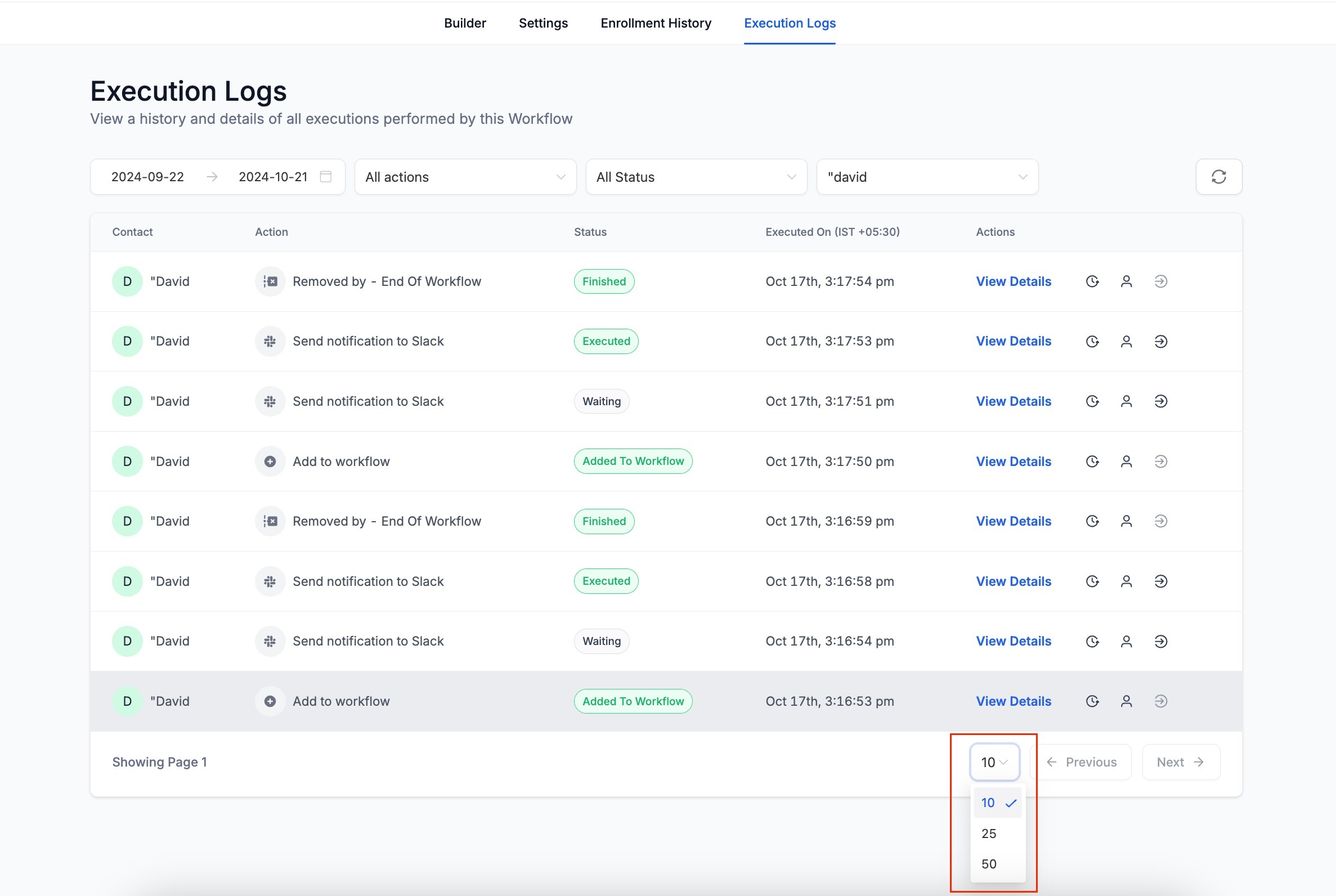View Details for 3:17:54 pm execution
Screen dimensions: 1336x896
pos(1013,281)
